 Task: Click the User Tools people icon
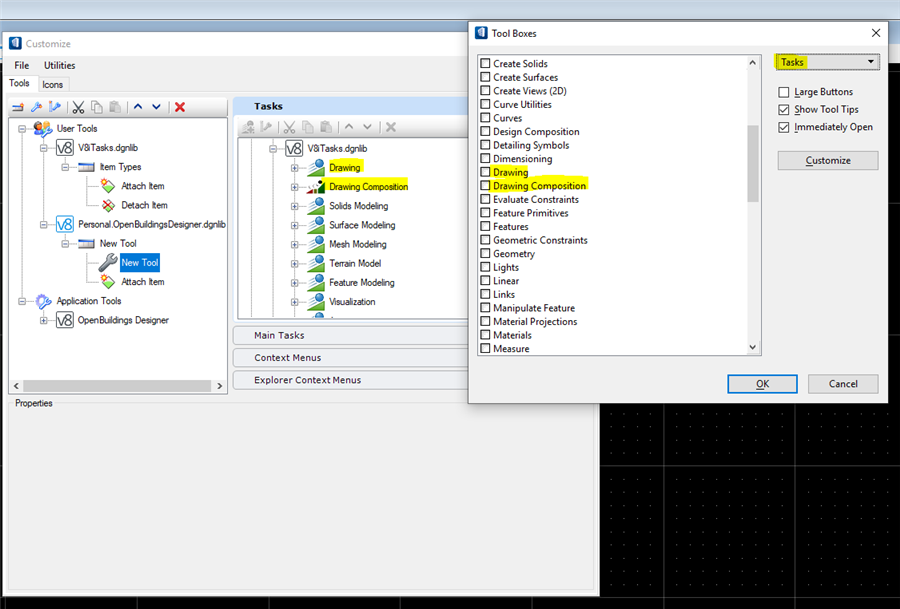pos(42,129)
